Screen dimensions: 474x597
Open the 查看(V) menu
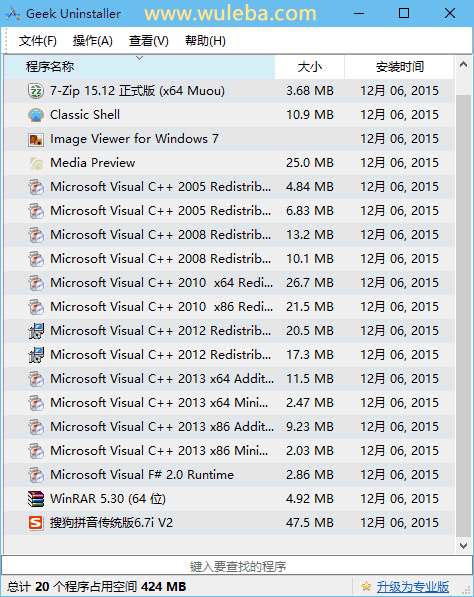(x=148, y=41)
